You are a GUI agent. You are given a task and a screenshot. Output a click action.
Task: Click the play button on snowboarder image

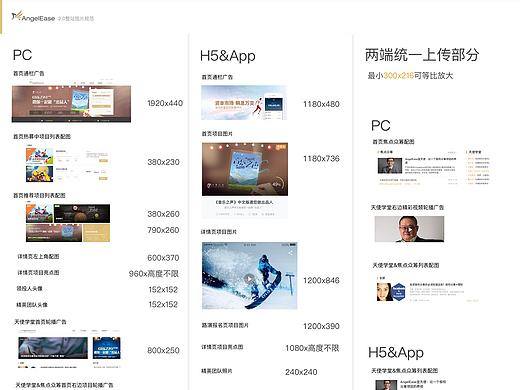tap(249, 279)
